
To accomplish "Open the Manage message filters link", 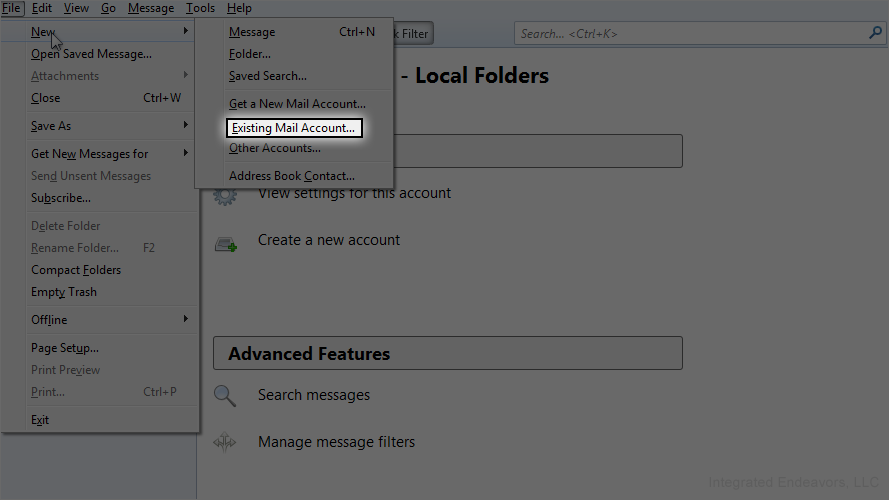I will point(336,442).
